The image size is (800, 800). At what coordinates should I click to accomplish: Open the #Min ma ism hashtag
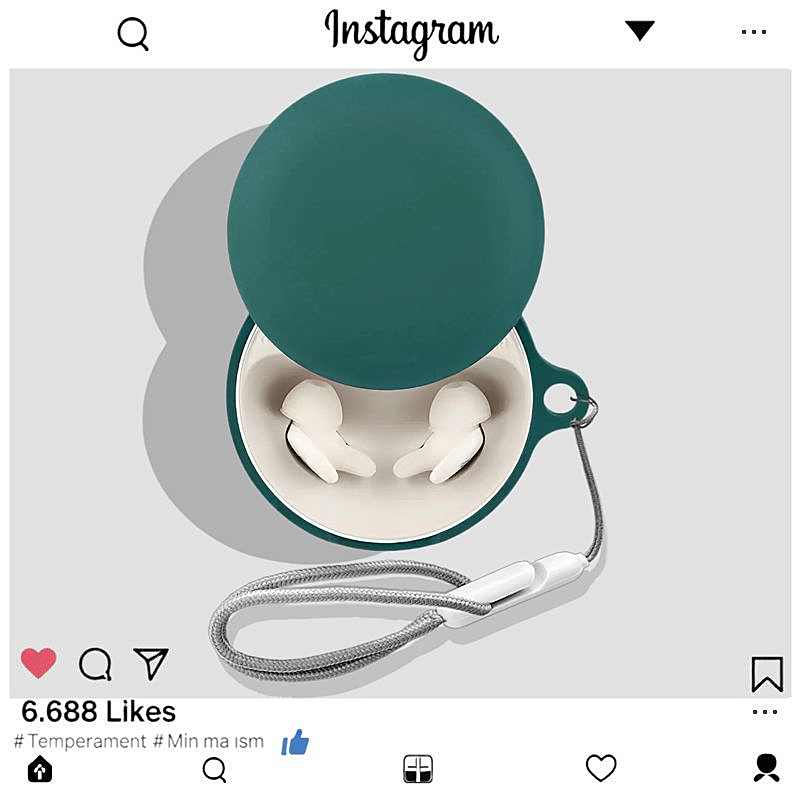(x=209, y=741)
